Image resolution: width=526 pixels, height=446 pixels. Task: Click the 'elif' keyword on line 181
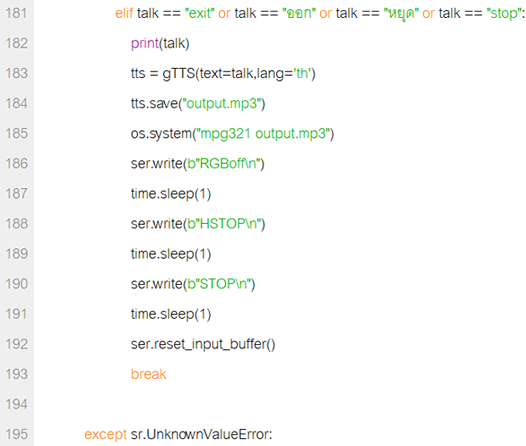[124, 13]
